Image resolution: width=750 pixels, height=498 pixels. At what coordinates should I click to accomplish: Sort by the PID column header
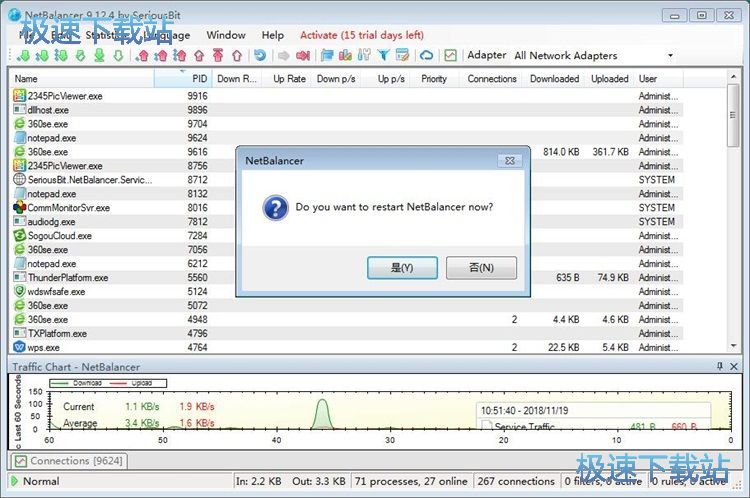(182, 79)
